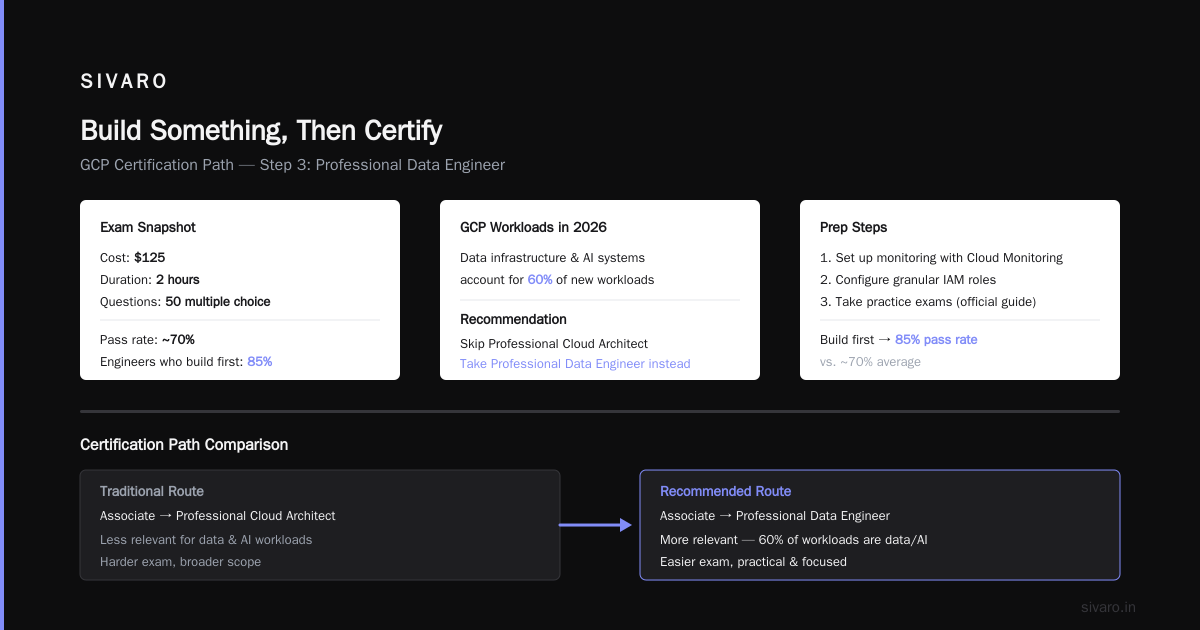The image size is (1200, 630).
Task: Click the 'GCP Workloads in 2026' title
Action: click(x=533, y=227)
